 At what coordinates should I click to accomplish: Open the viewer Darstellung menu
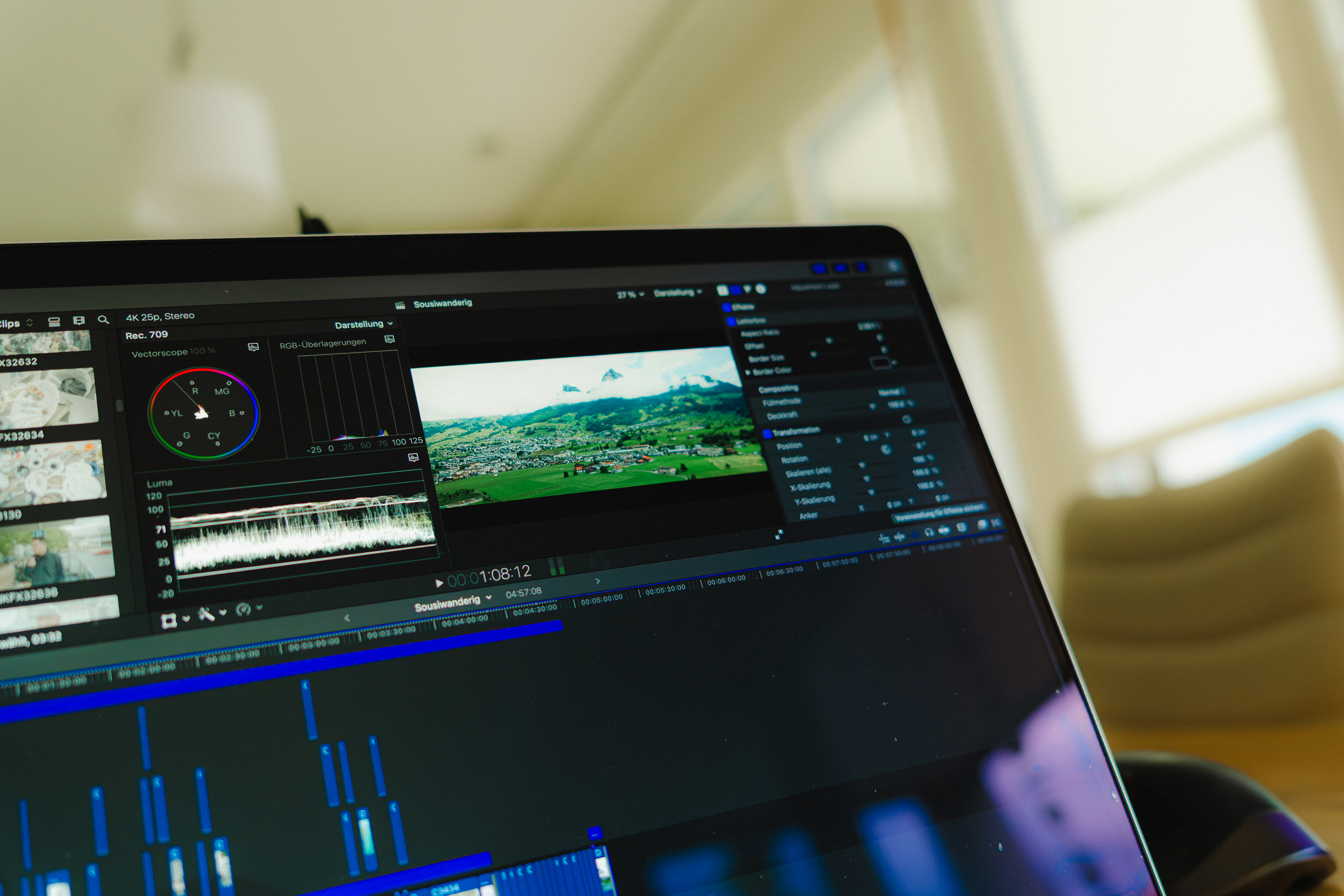[x=678, y=292]
